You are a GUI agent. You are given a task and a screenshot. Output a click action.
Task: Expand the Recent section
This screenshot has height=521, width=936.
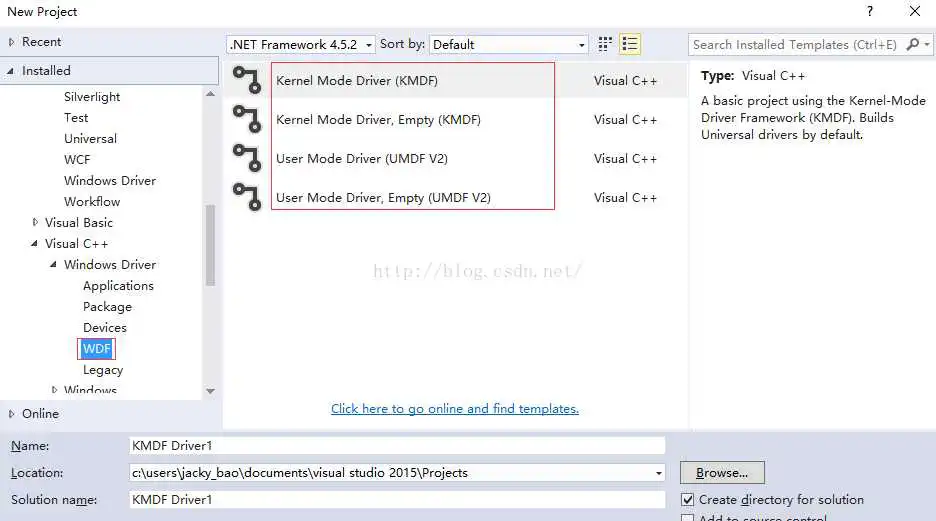coord(12,42)
